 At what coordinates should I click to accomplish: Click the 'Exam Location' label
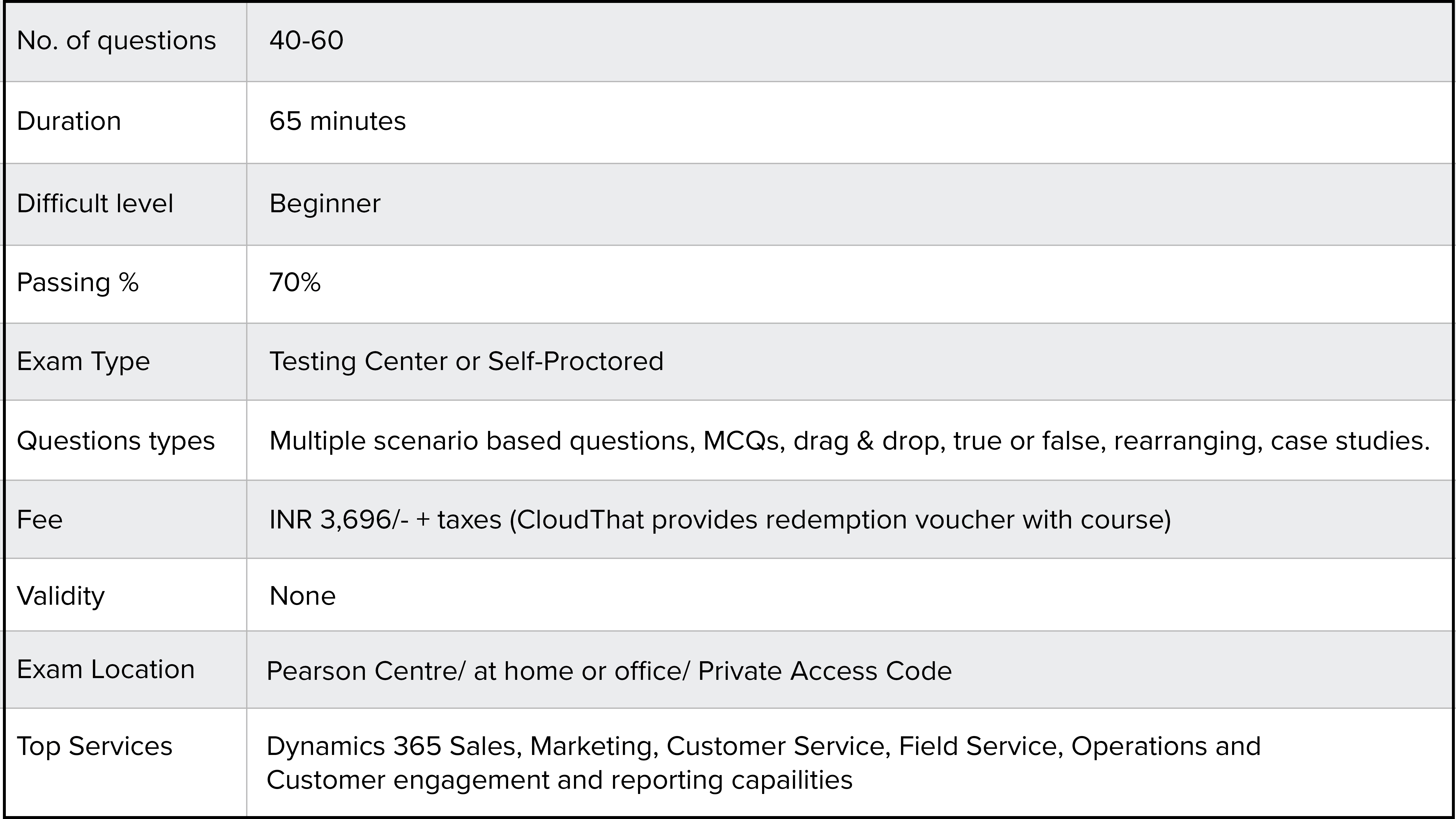pyautogui.click(x=106, y=670)
